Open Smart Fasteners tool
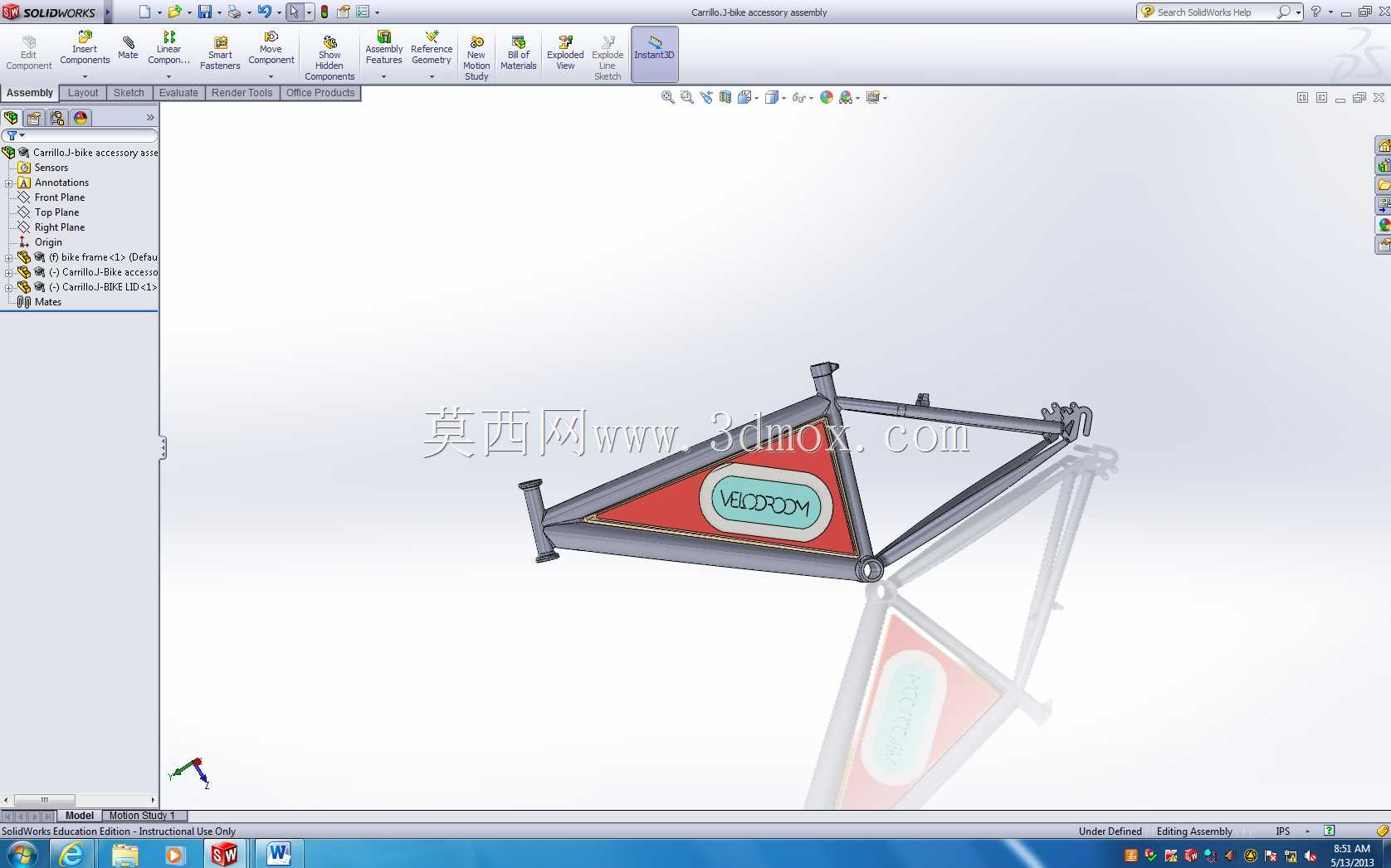Viewport: 1391px width, 868px height. [220, 54]
